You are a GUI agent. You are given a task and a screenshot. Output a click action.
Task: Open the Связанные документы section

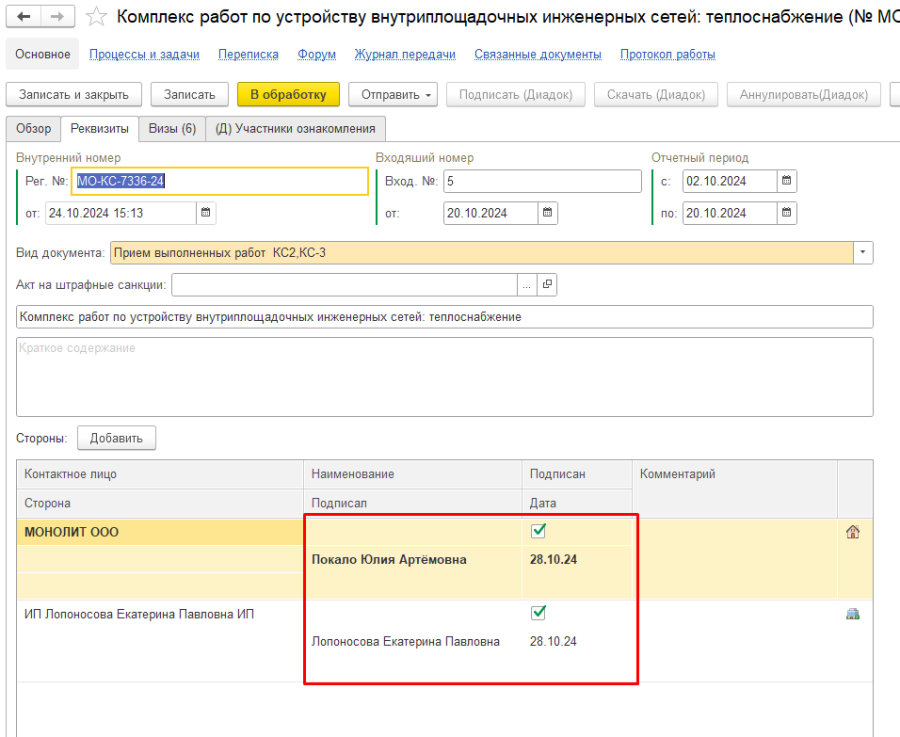(537, 54)
